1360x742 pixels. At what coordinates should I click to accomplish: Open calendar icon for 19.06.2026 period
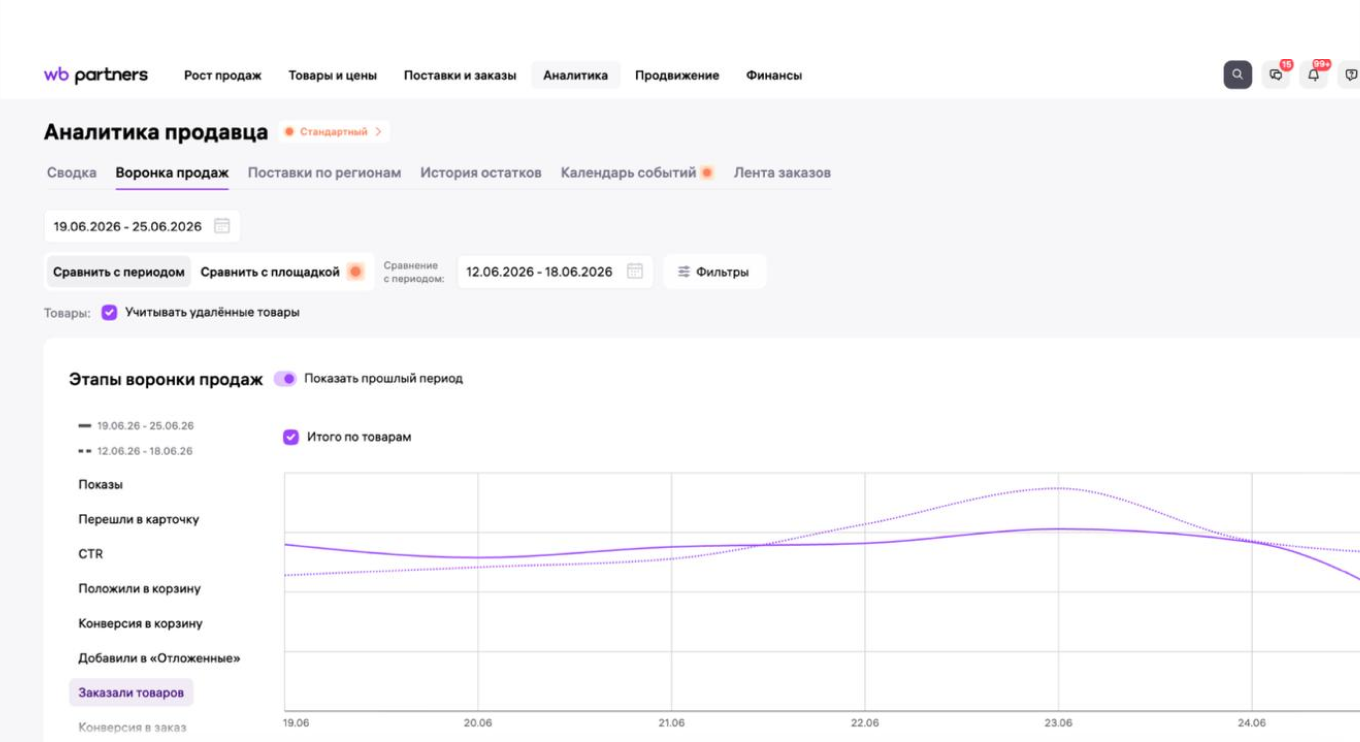[x=222, y=226]
